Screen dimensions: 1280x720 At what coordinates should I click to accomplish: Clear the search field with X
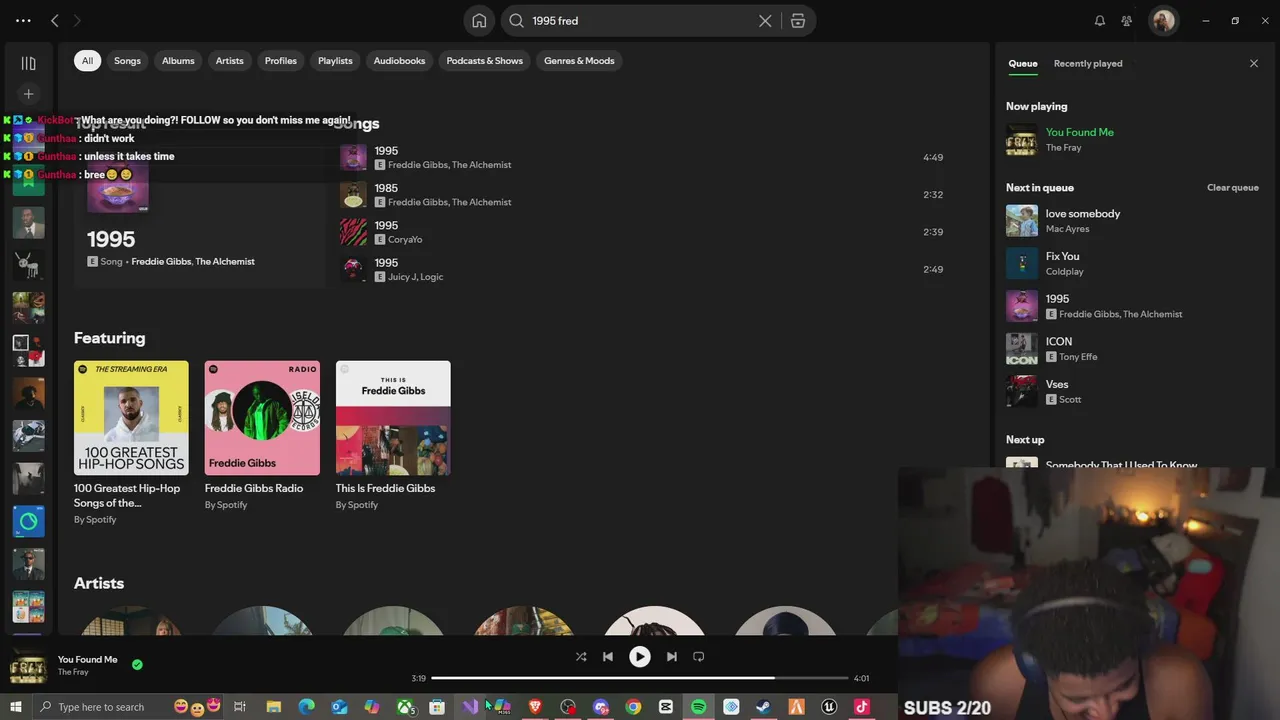coord(765,21)
